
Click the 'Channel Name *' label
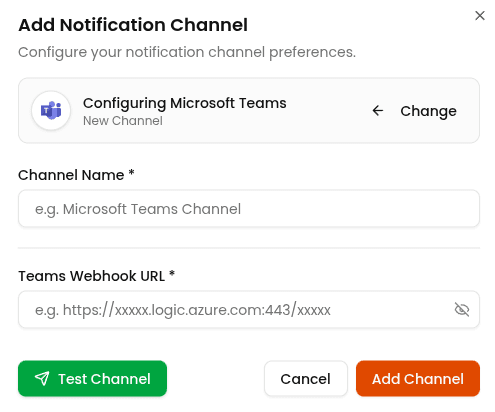tap(76, 175)
